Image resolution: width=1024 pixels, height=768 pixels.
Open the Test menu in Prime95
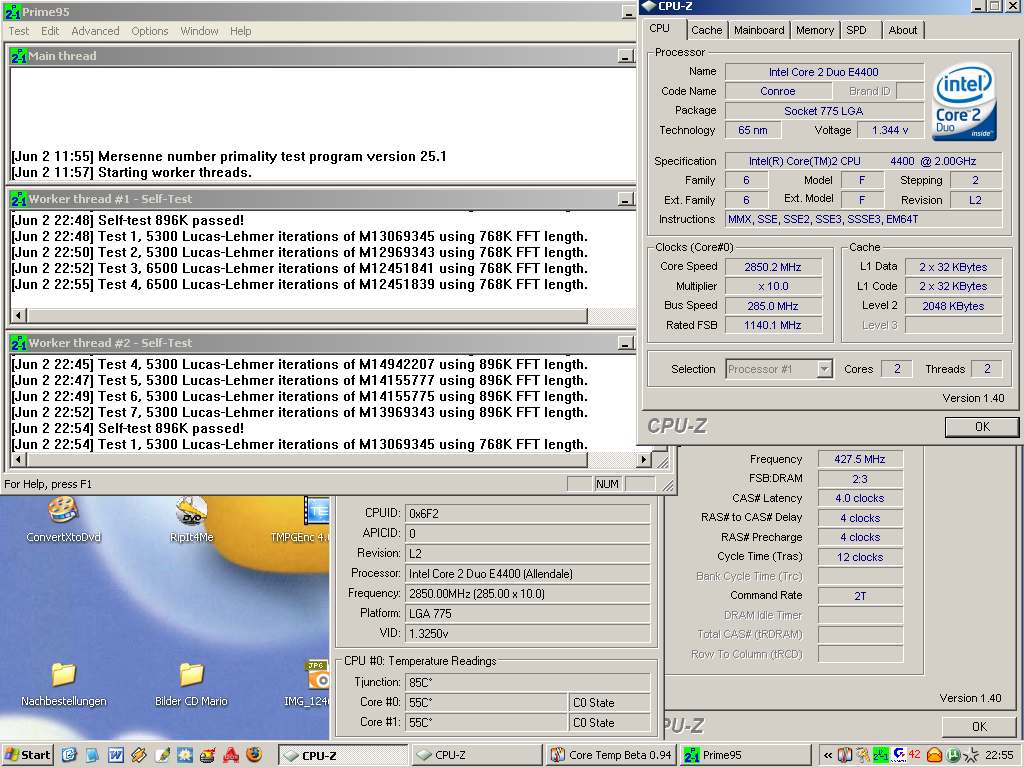click(18, 31)
